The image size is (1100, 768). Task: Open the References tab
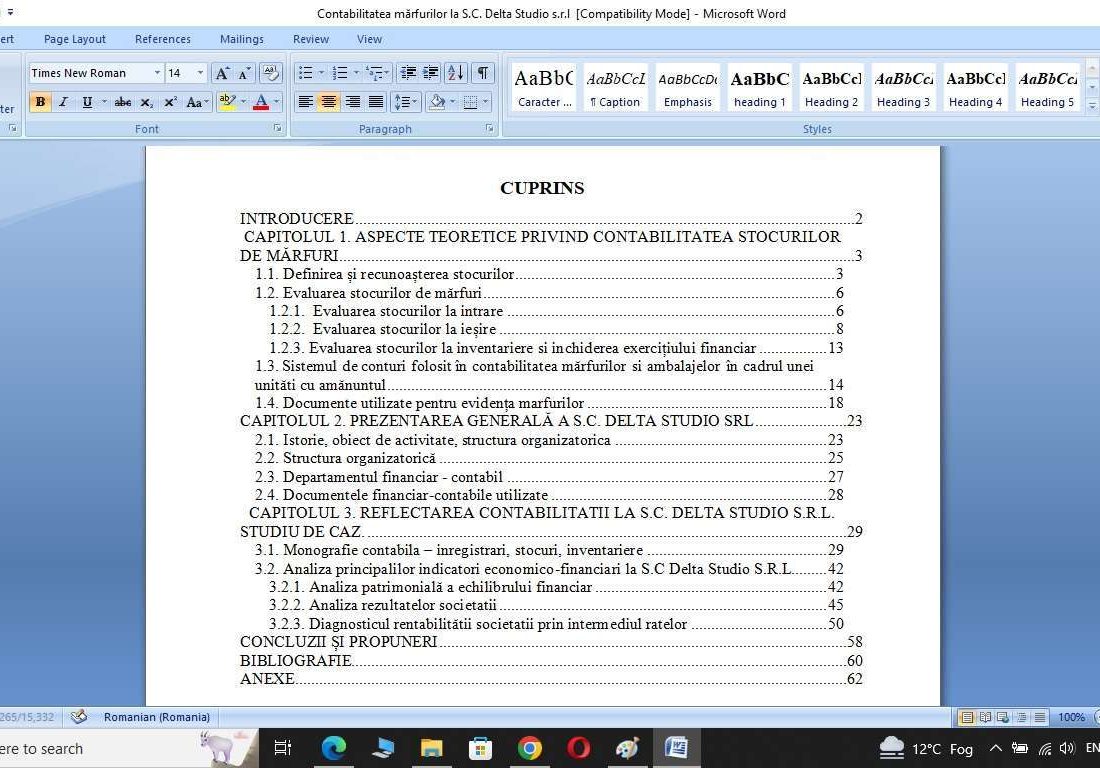pos(163,39)
